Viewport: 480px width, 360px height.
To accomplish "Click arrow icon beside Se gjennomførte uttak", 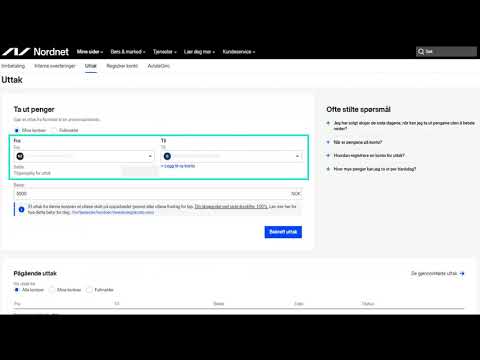I will [462, 273].
